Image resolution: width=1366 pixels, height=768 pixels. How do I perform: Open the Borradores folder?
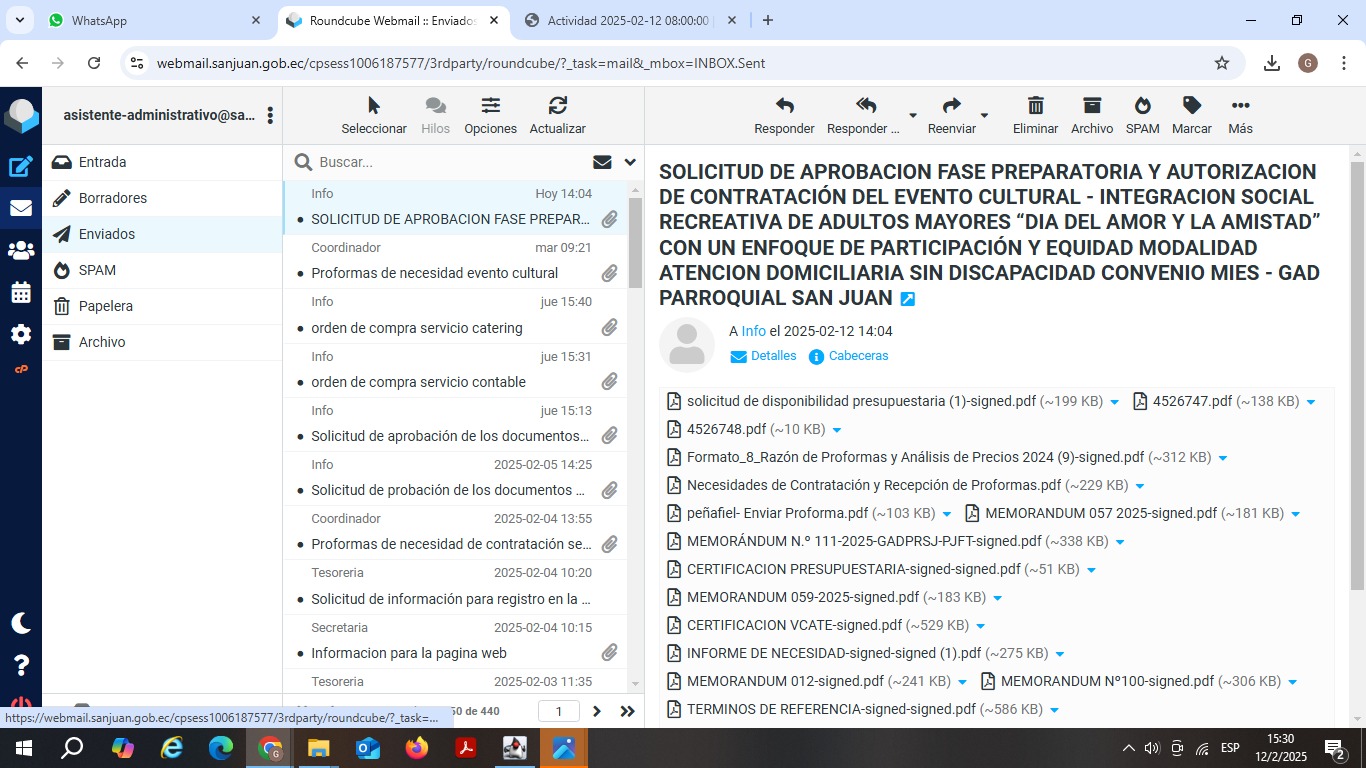[112, 198]
